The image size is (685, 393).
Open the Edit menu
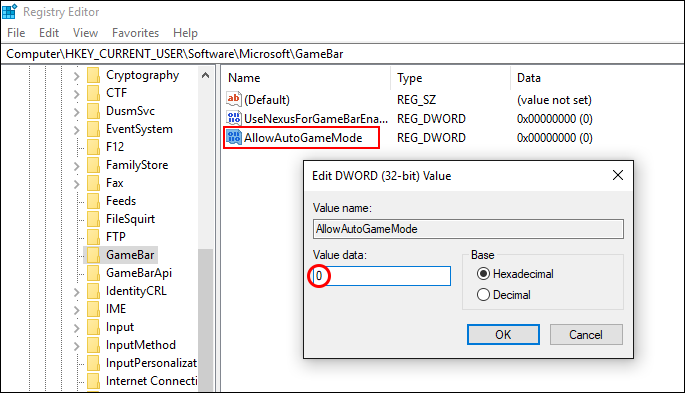tap(49, 33)
